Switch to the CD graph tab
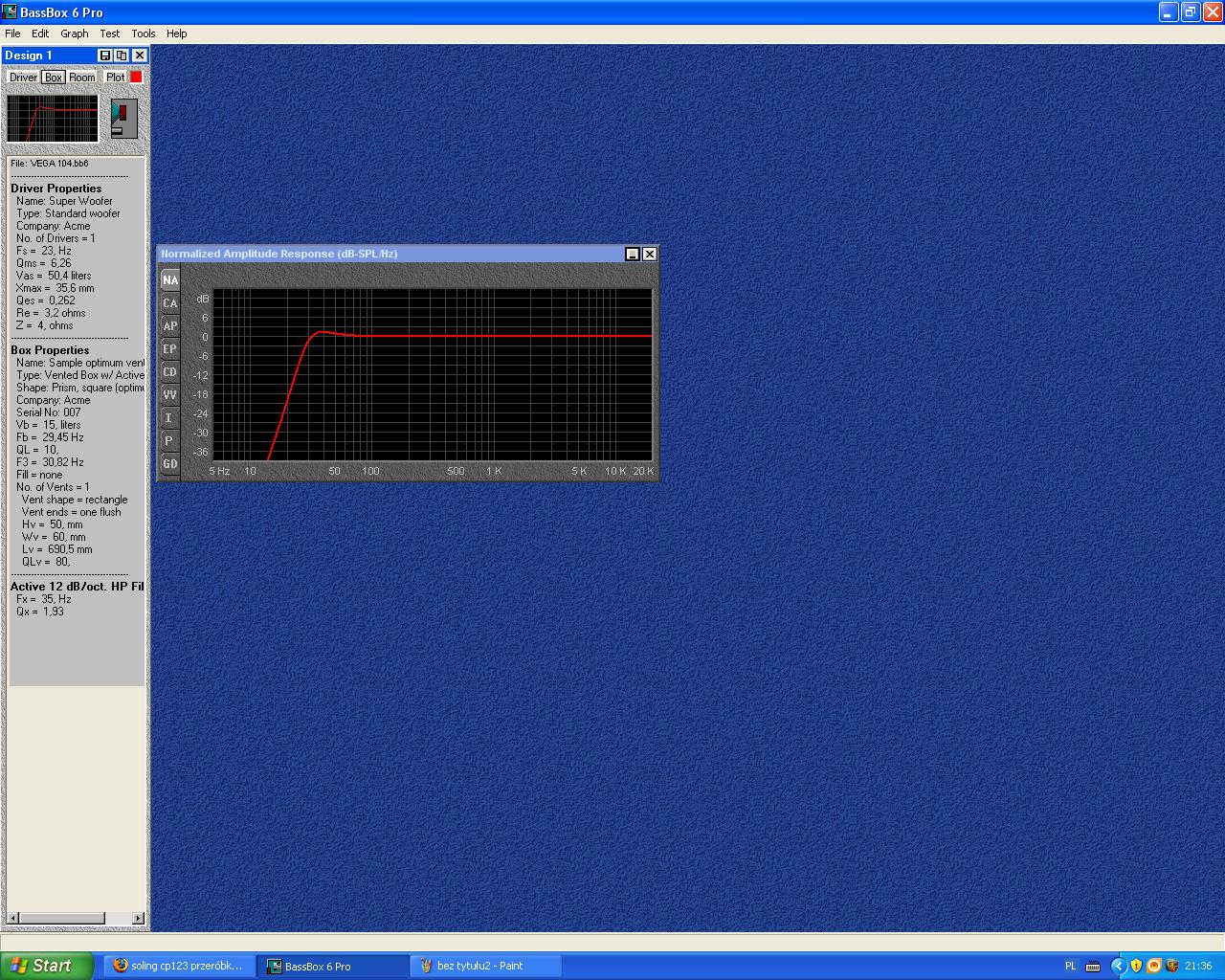1225x980 pixels. (169, 372)
